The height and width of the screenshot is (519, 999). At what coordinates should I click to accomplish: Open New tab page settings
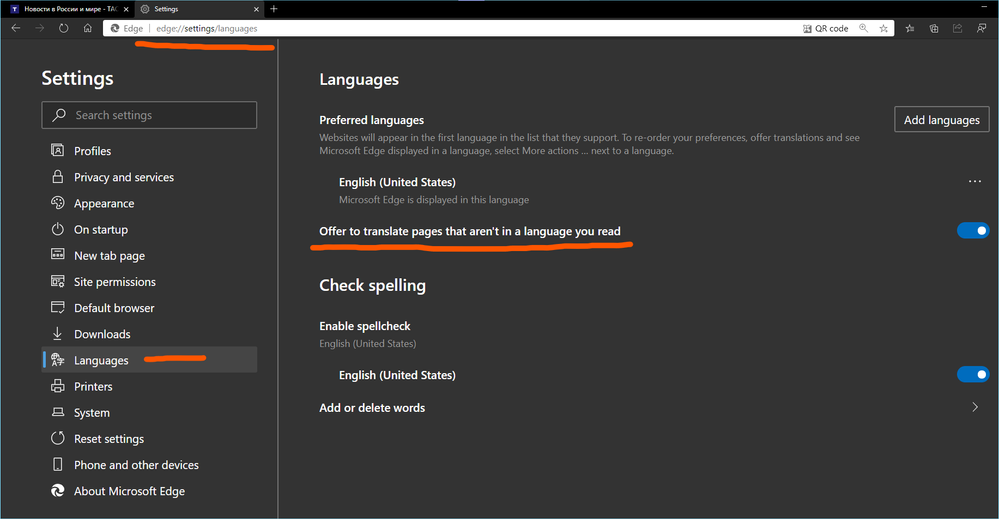(149, 255)
